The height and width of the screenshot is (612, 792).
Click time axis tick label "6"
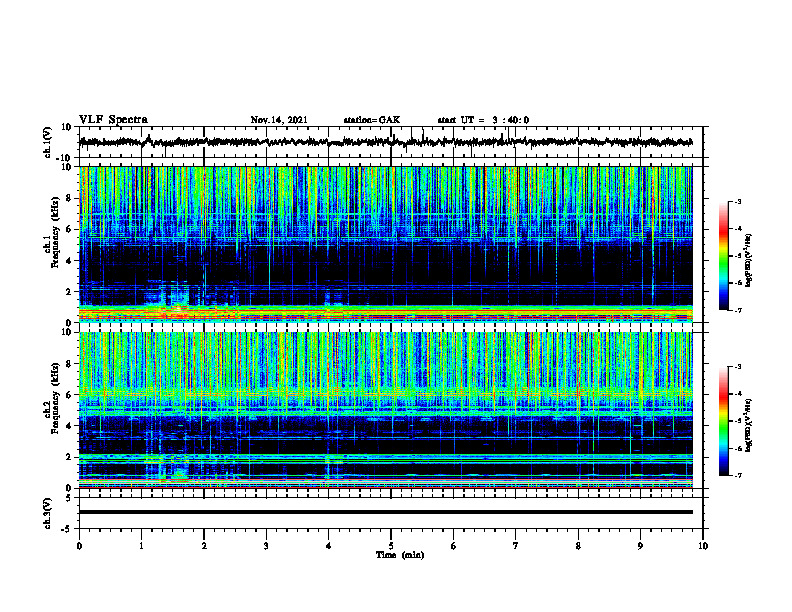coord(453,546)
